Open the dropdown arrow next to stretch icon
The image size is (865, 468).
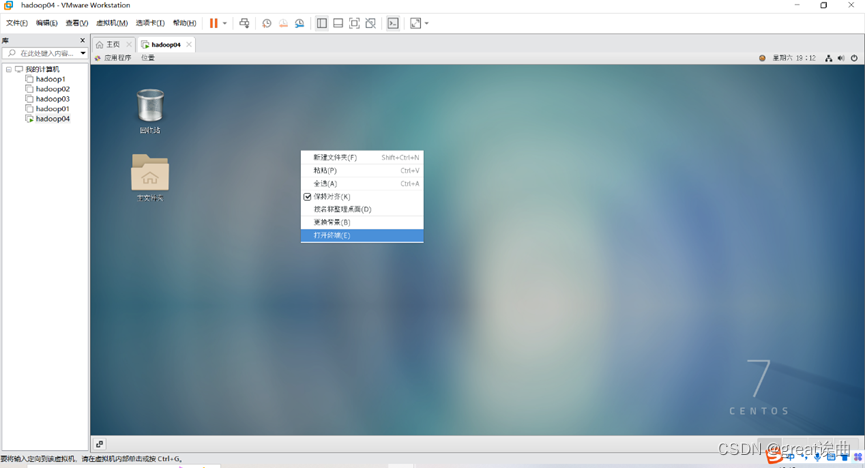pyautogui.click(x=426, y=23)
